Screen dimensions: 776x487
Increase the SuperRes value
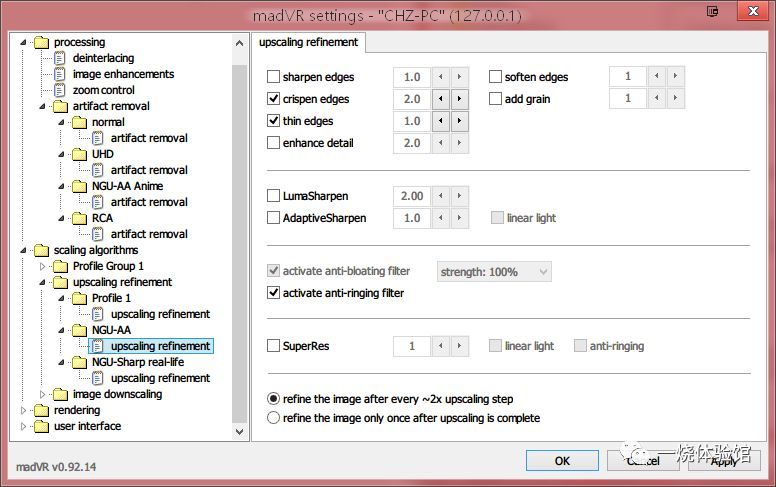click(459, 345)
